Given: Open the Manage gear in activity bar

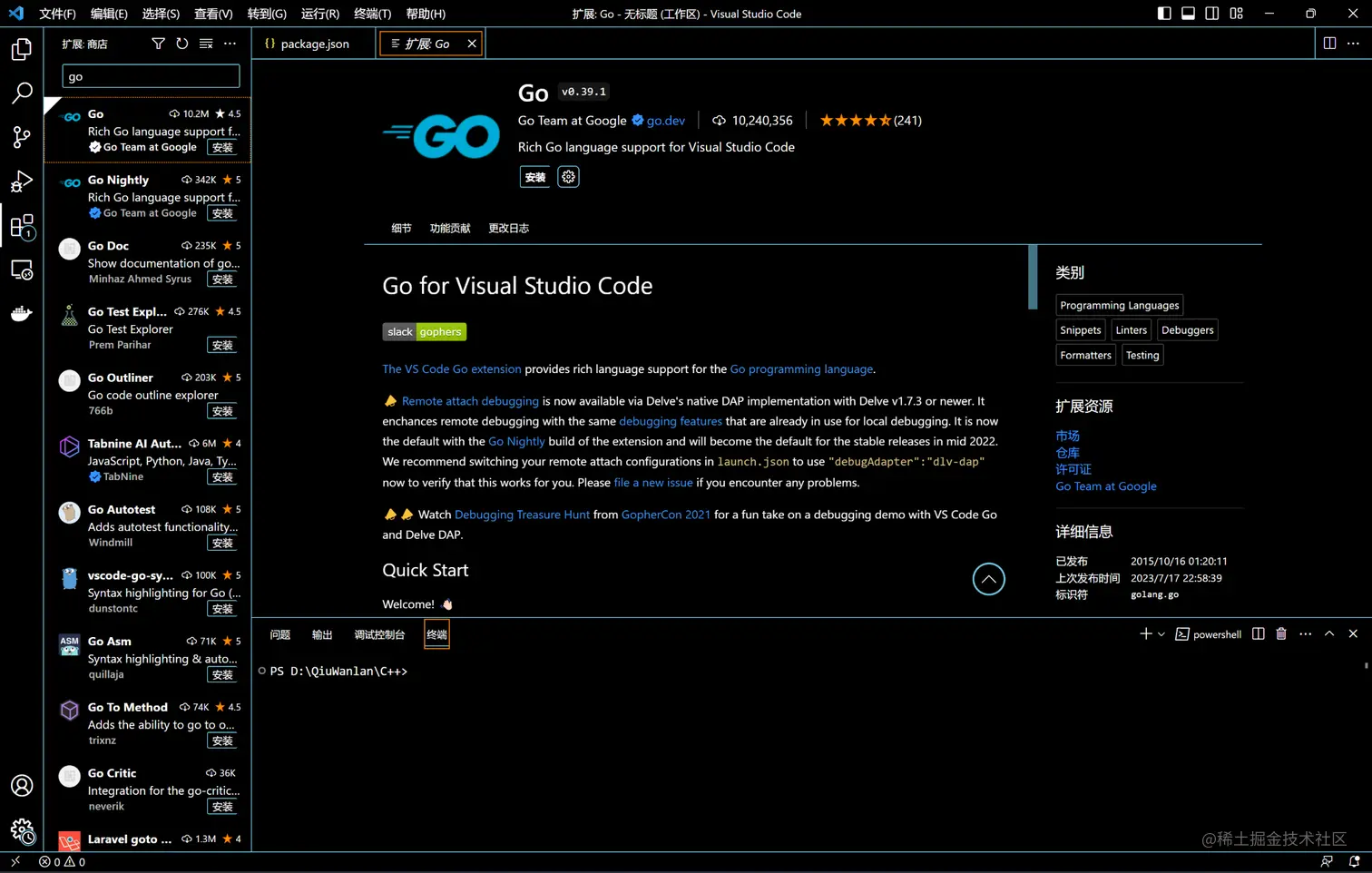Looking at the screenshot, I should 22,829.
